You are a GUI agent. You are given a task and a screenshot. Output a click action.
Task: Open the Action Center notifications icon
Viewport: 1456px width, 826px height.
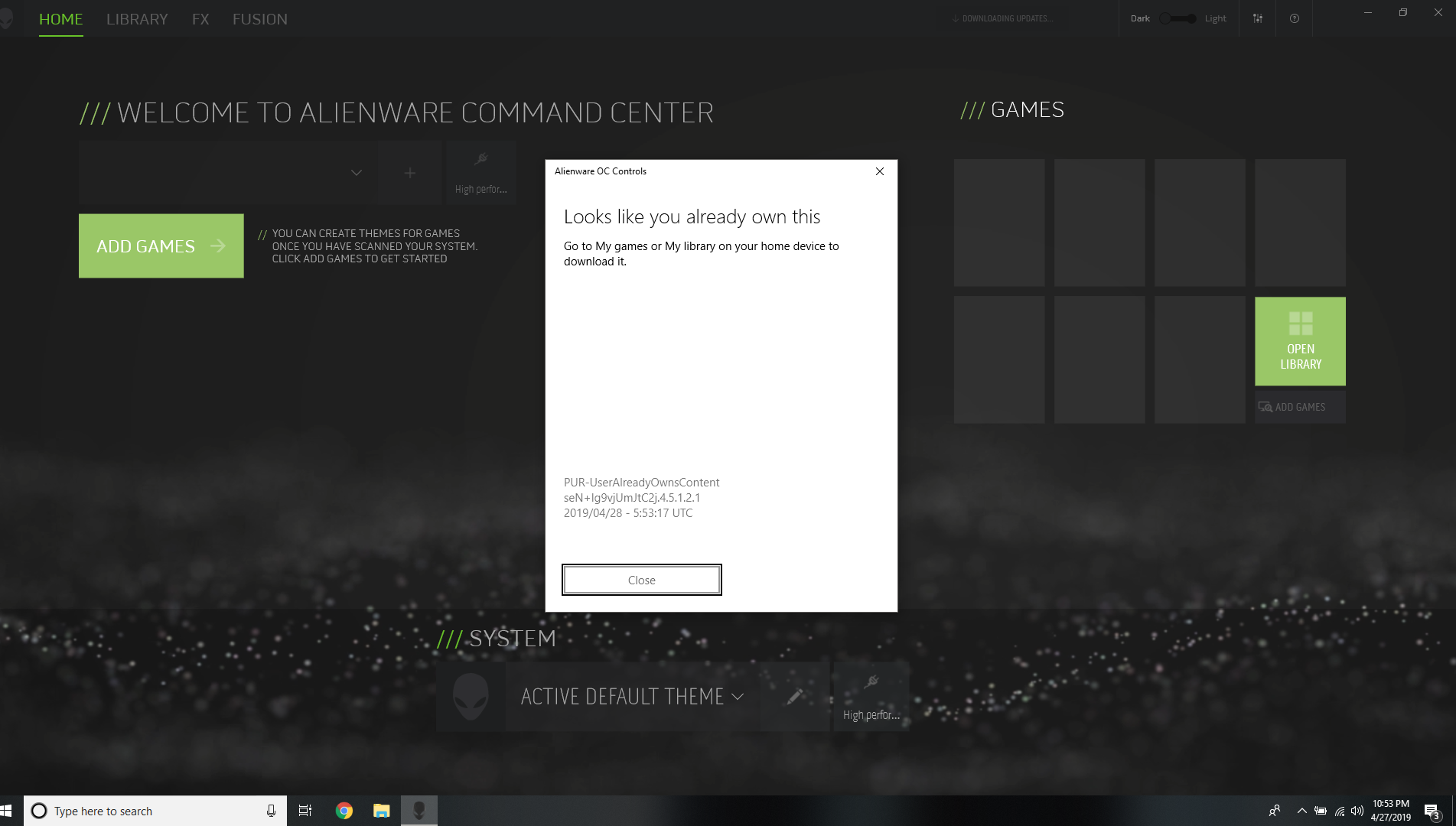(1433, 811)
